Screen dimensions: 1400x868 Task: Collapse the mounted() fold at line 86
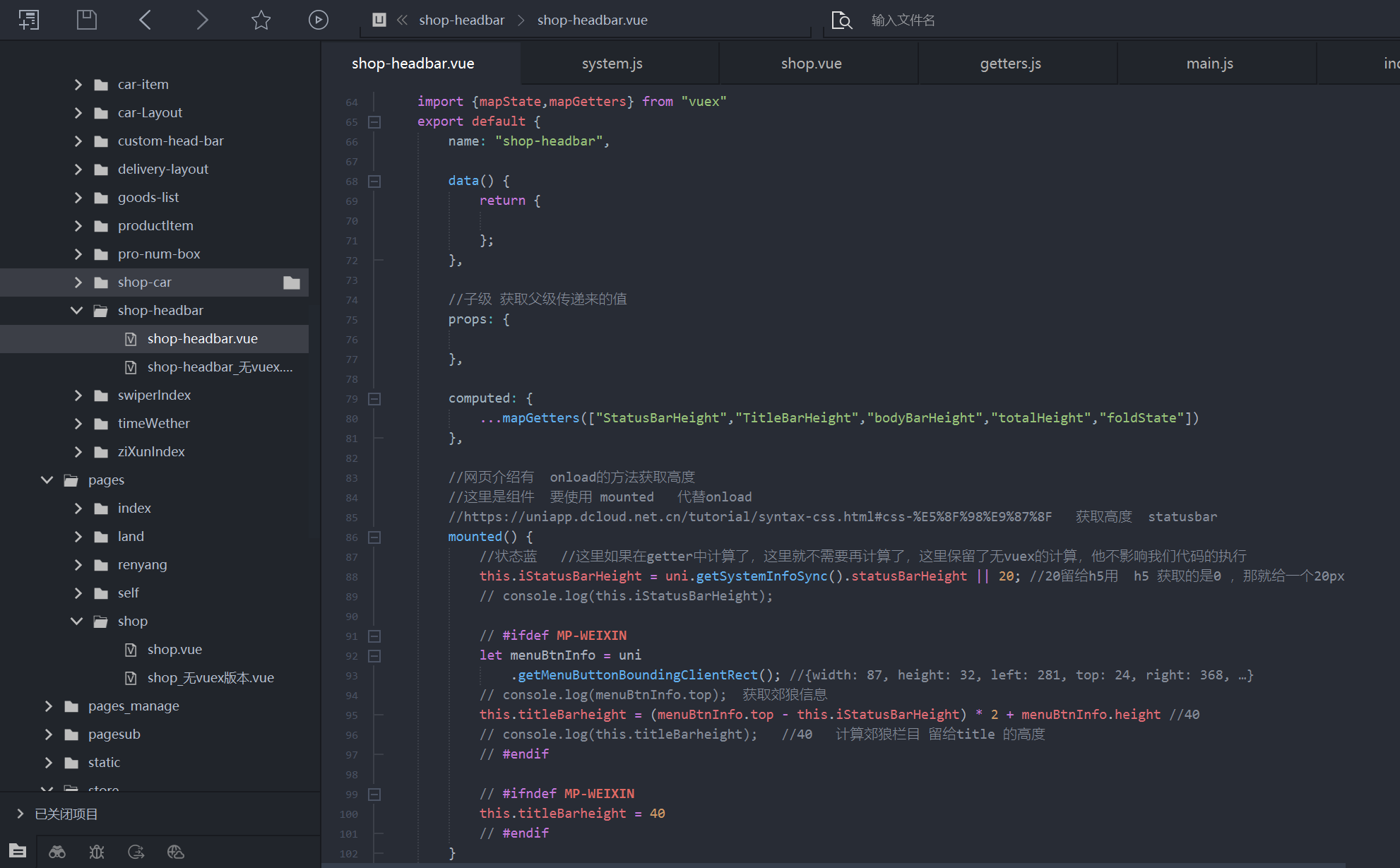375,537
